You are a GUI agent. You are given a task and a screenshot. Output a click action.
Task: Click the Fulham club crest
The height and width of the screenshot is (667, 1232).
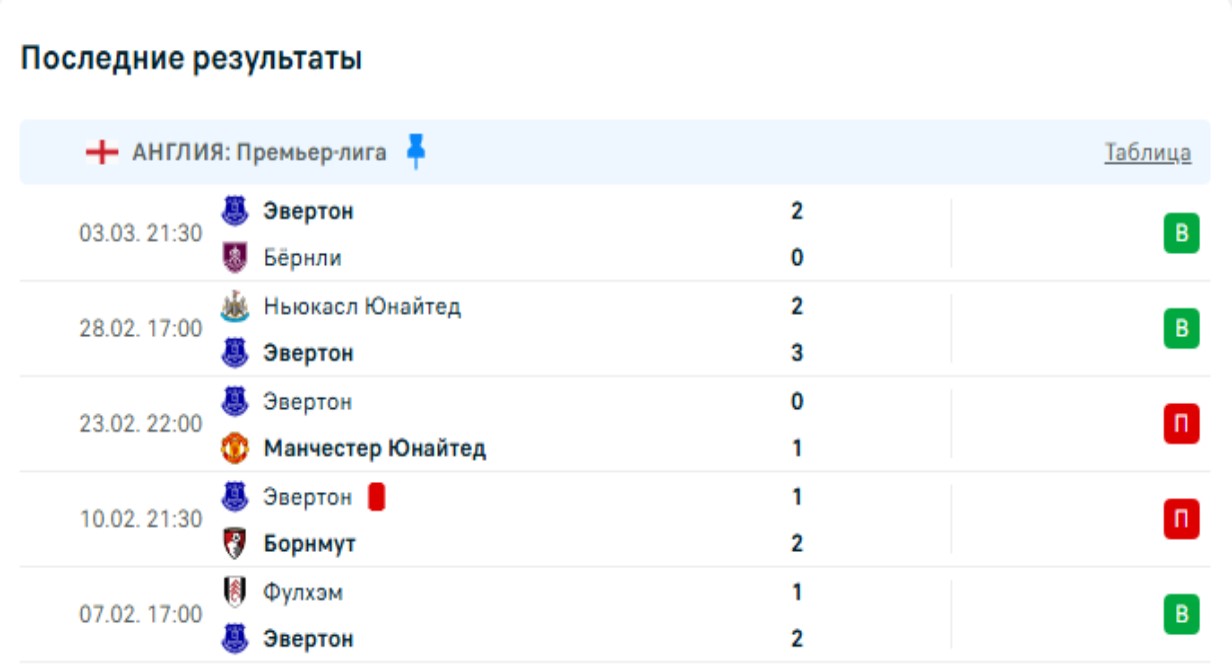pos(235,592)
